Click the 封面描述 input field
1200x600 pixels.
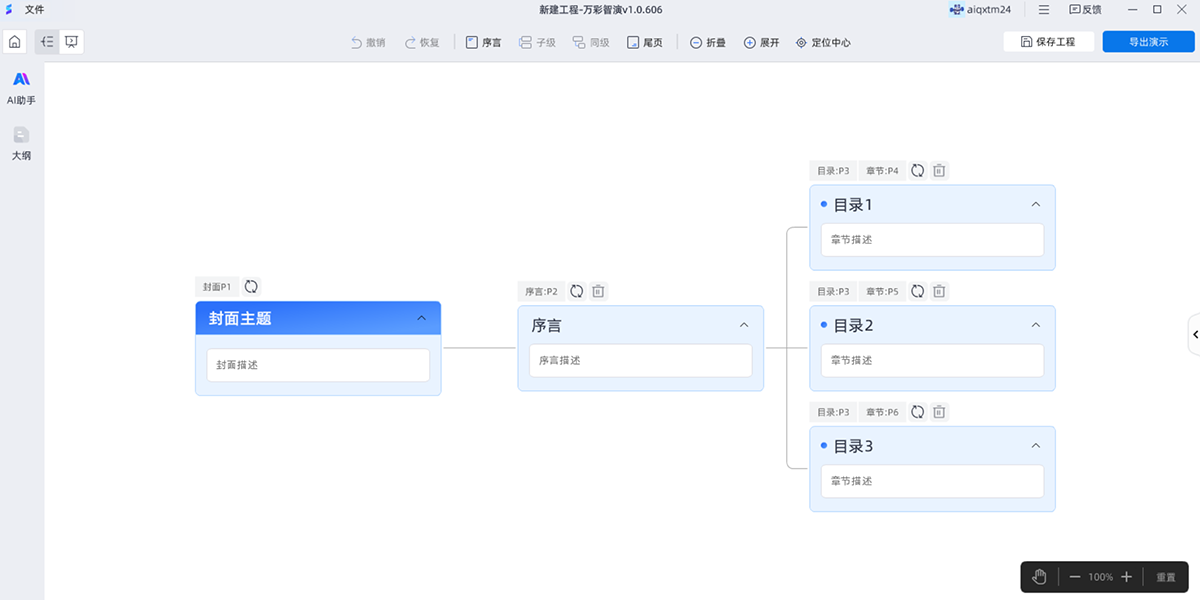click(318, 365)
